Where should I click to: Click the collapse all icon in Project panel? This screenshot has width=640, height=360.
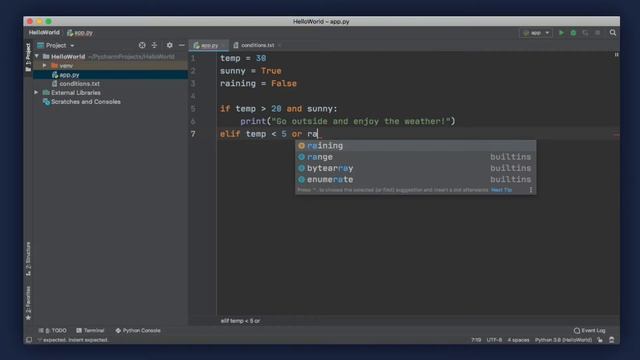(x=154, y=45)
